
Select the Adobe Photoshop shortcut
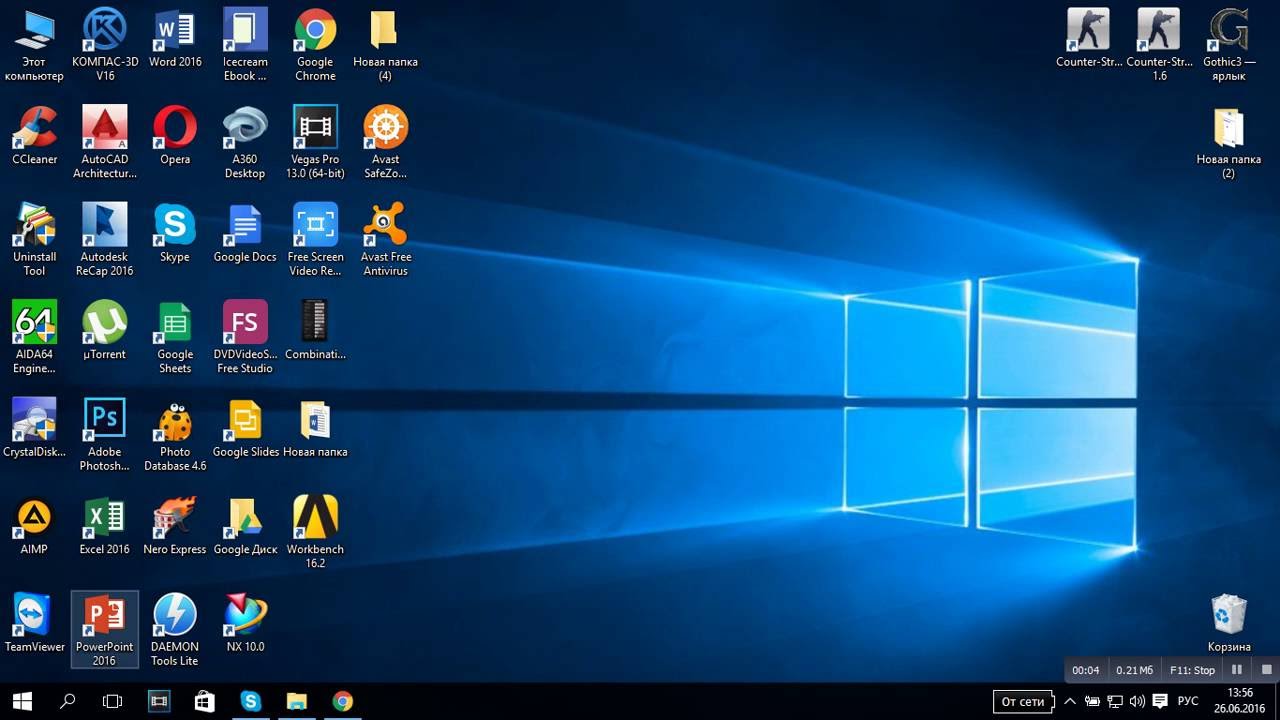click(x=105, y=435)
